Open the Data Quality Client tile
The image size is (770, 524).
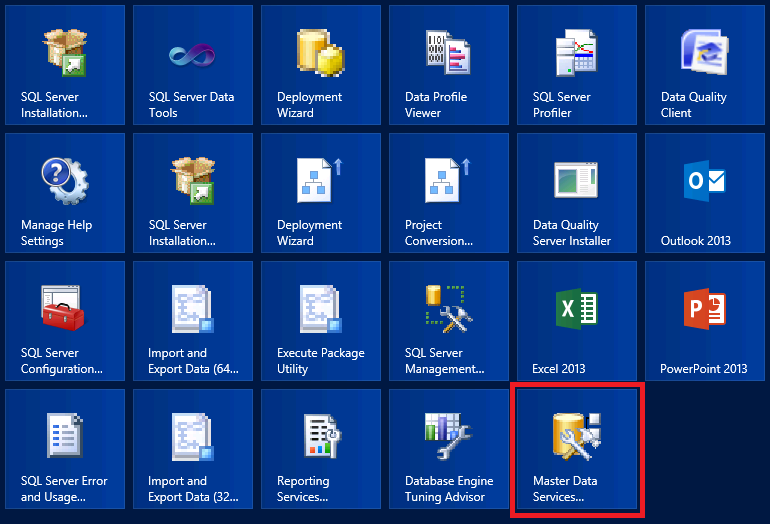coord(705,65)
